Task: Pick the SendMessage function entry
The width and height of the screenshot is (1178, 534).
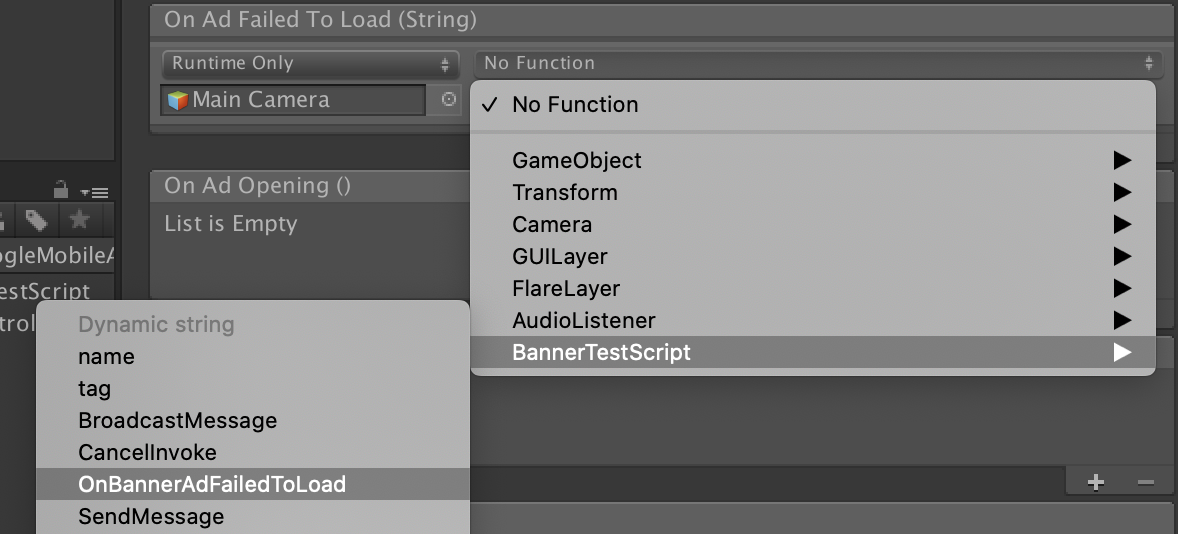Action: [151, 516]
